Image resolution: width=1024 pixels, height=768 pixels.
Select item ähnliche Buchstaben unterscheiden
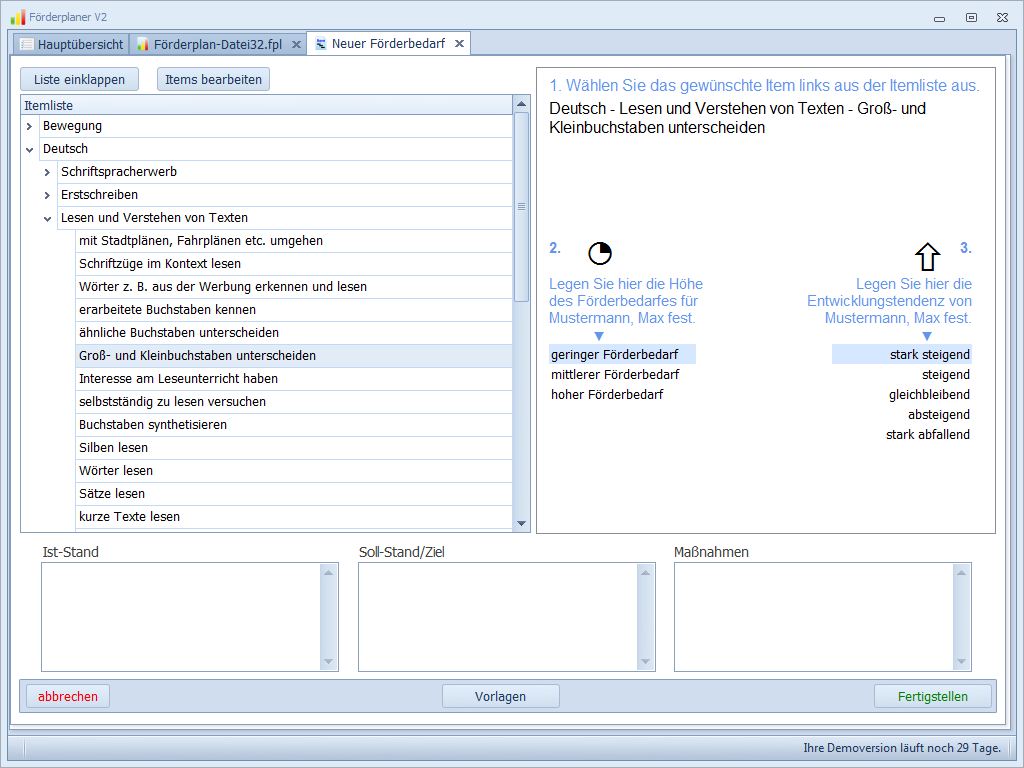tap(294, 333)
